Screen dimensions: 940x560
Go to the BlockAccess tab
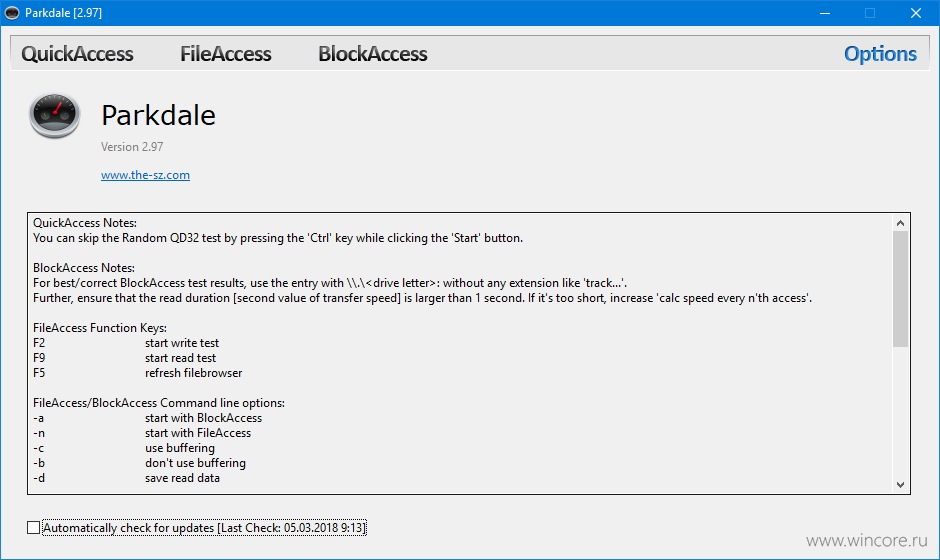point(373,54)
